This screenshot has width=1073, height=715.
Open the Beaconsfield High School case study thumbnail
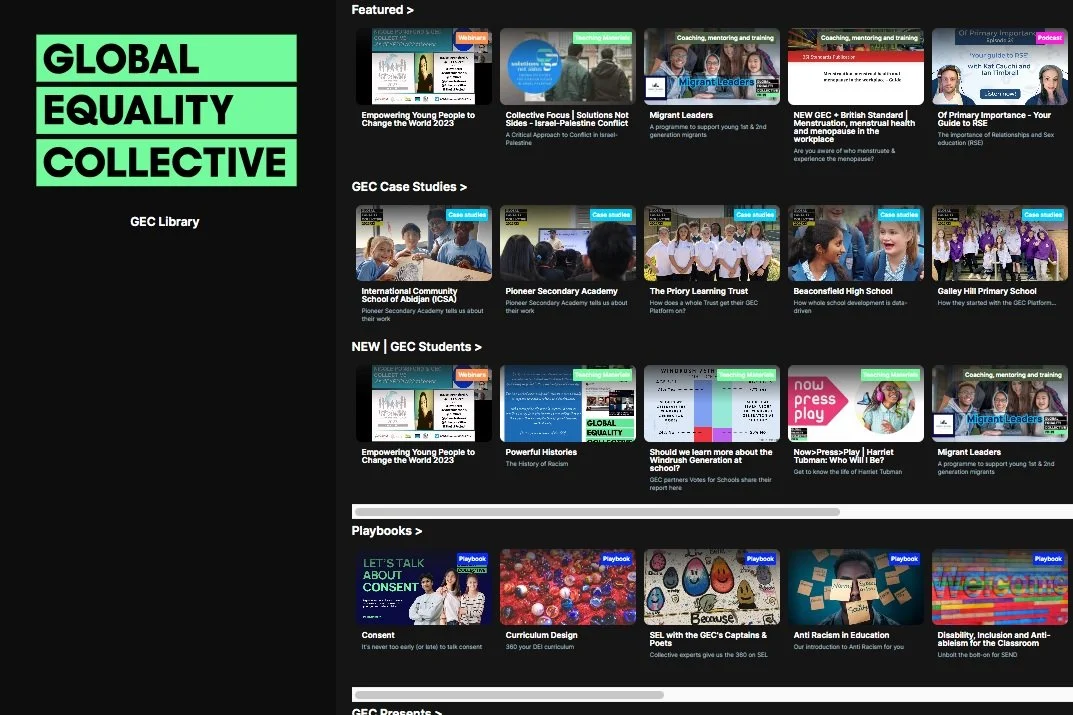(x=855, y=242)
